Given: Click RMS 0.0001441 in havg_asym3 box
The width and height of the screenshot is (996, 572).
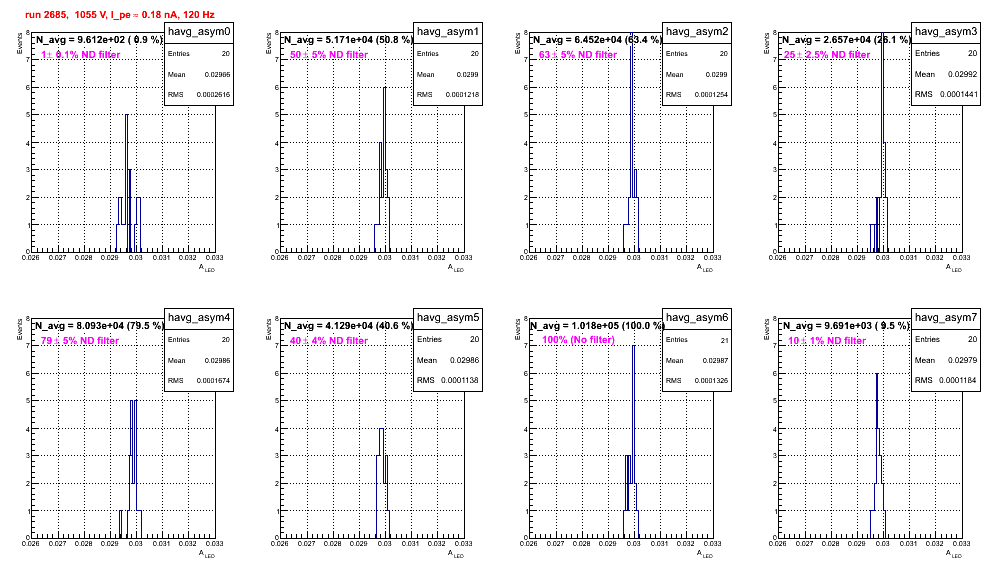Looking at the screenshot, I should [x=946, y=94].
